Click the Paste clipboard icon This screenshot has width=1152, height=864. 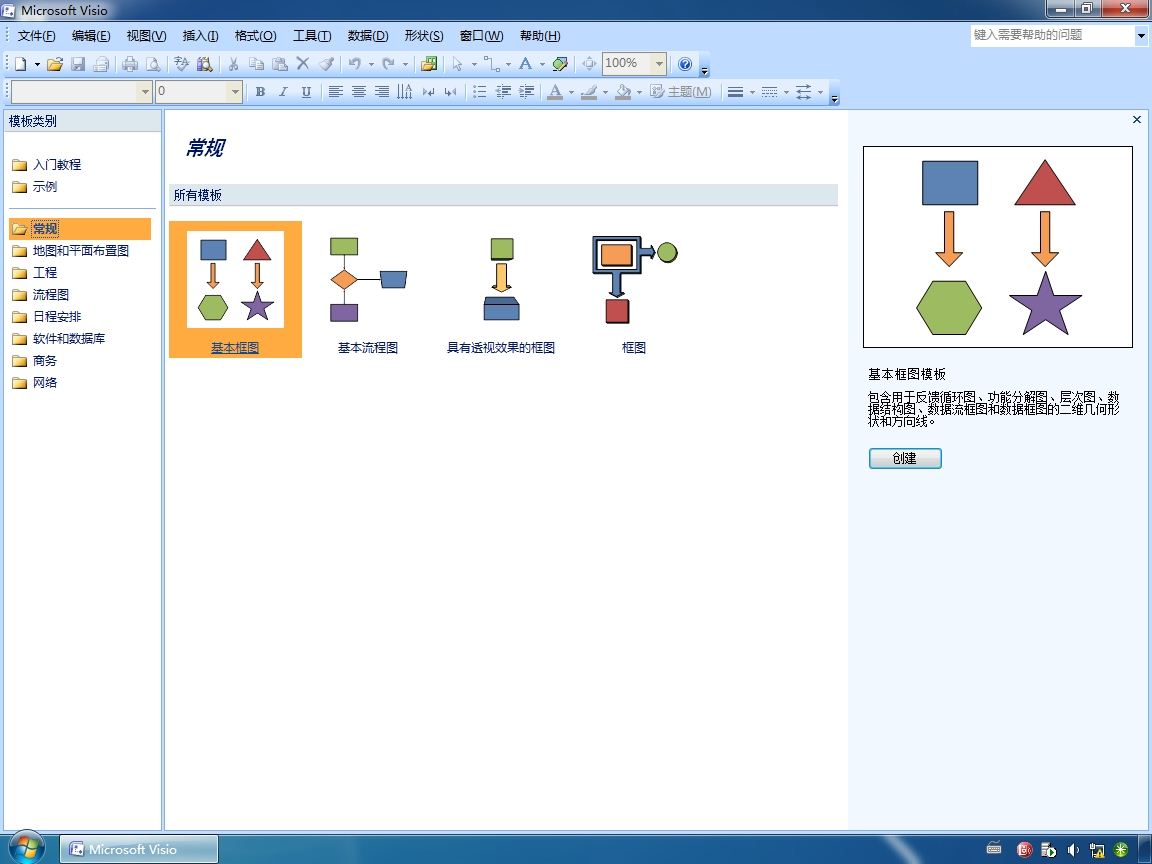(280, 64)
